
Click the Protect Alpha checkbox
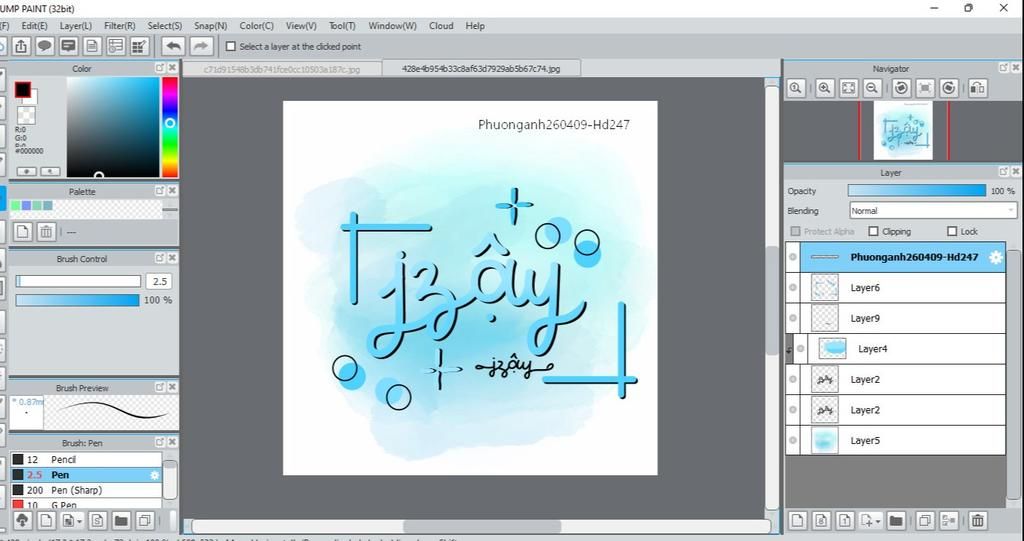795,231
